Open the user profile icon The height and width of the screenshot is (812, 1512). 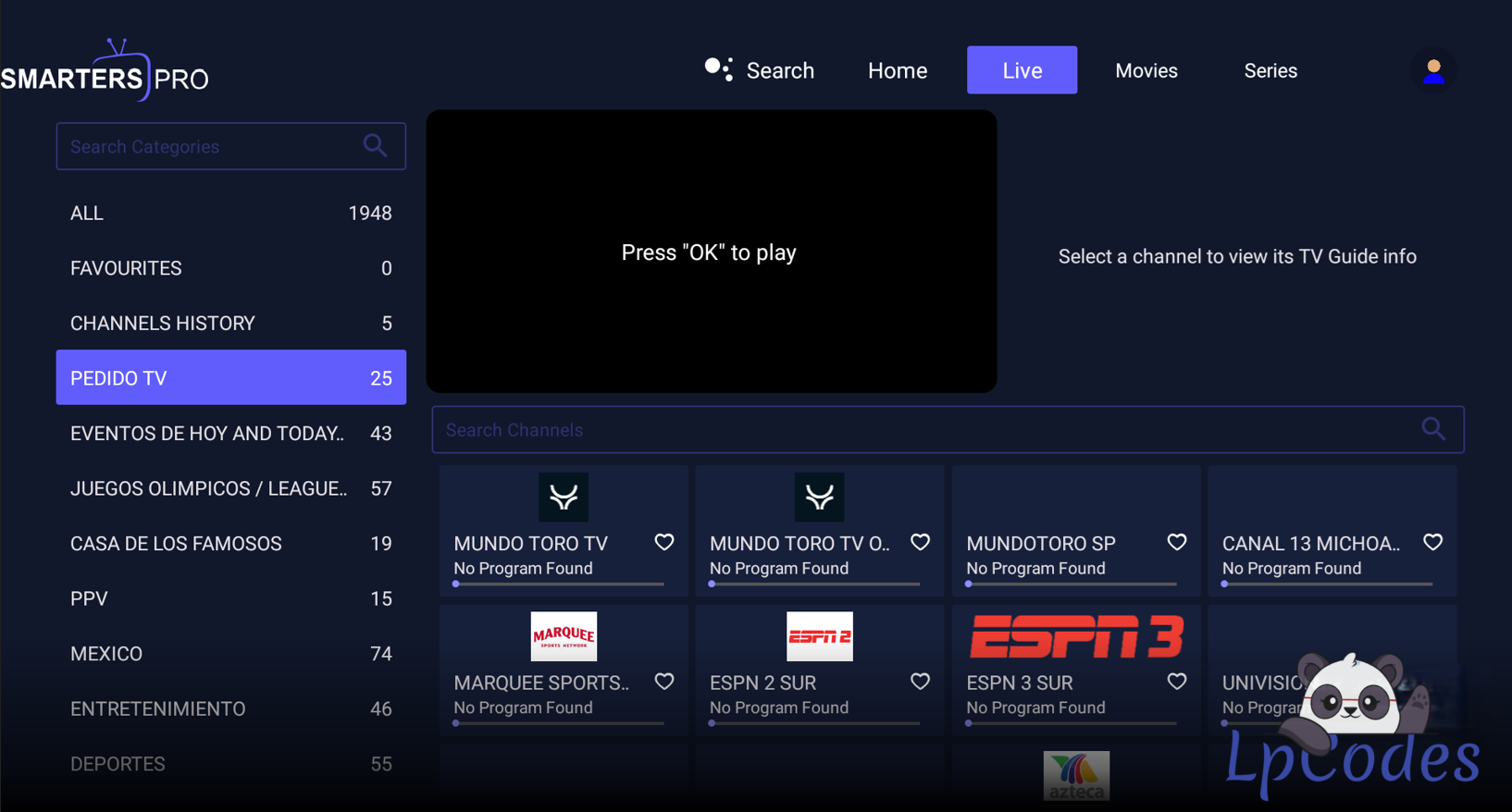[1433, 71]
